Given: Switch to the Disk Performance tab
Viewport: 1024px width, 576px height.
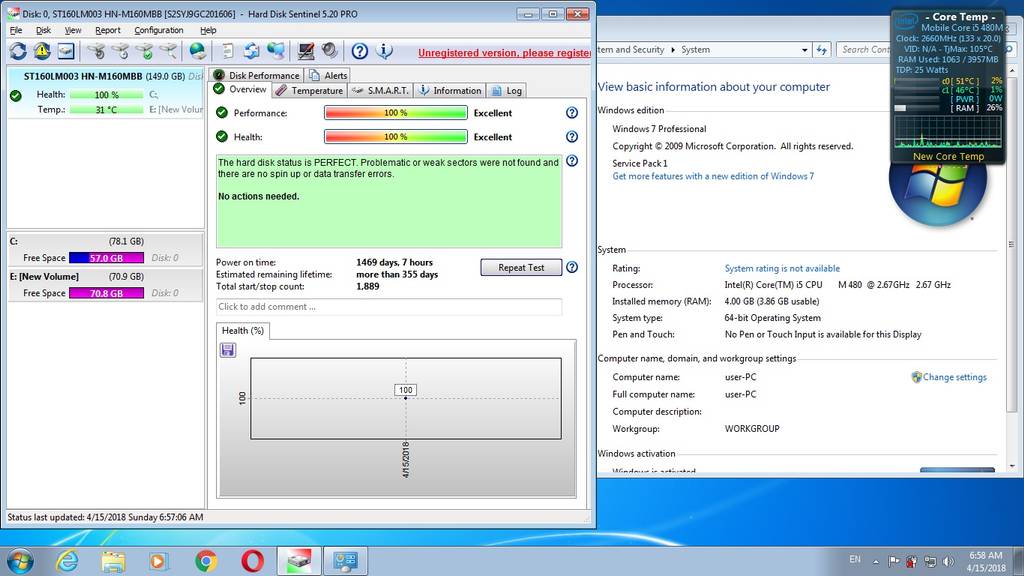Looking at the screenshot, I should (257, 75).
